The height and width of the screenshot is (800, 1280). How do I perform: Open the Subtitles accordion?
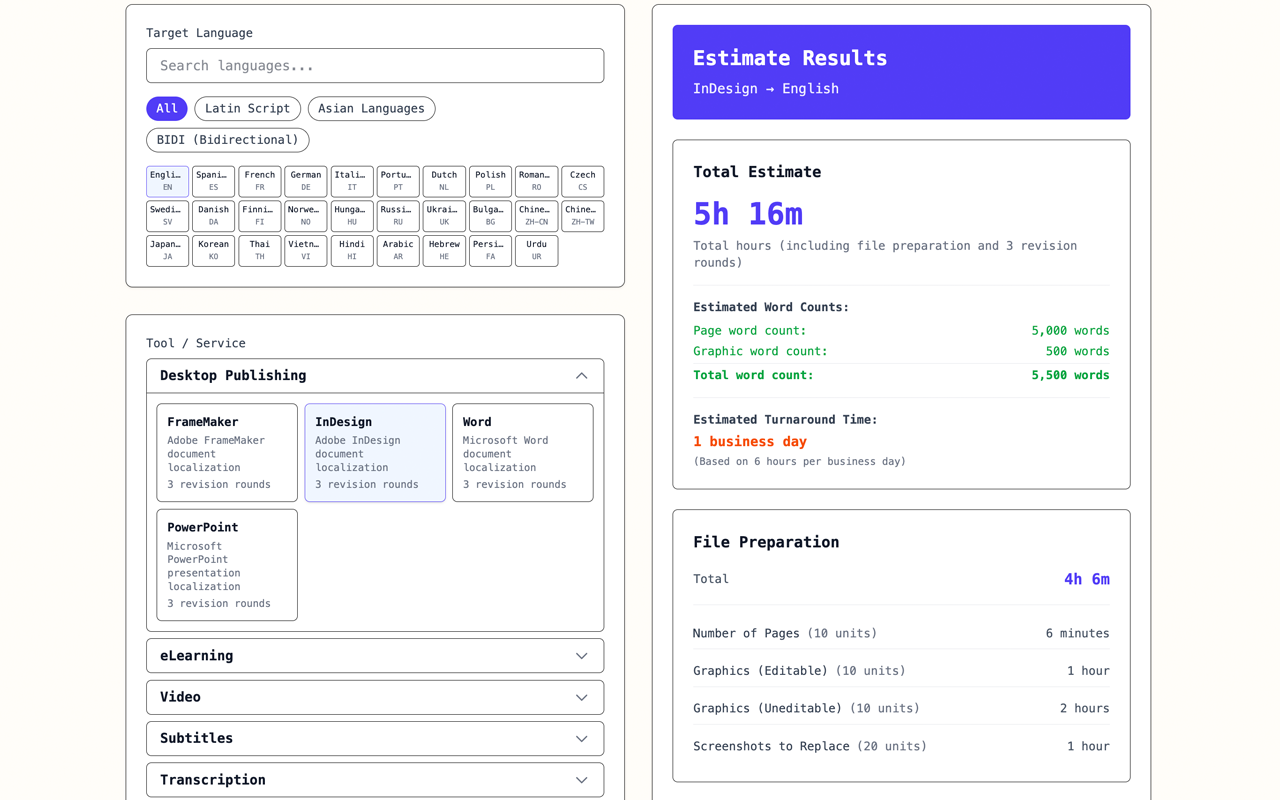point(374,738)
